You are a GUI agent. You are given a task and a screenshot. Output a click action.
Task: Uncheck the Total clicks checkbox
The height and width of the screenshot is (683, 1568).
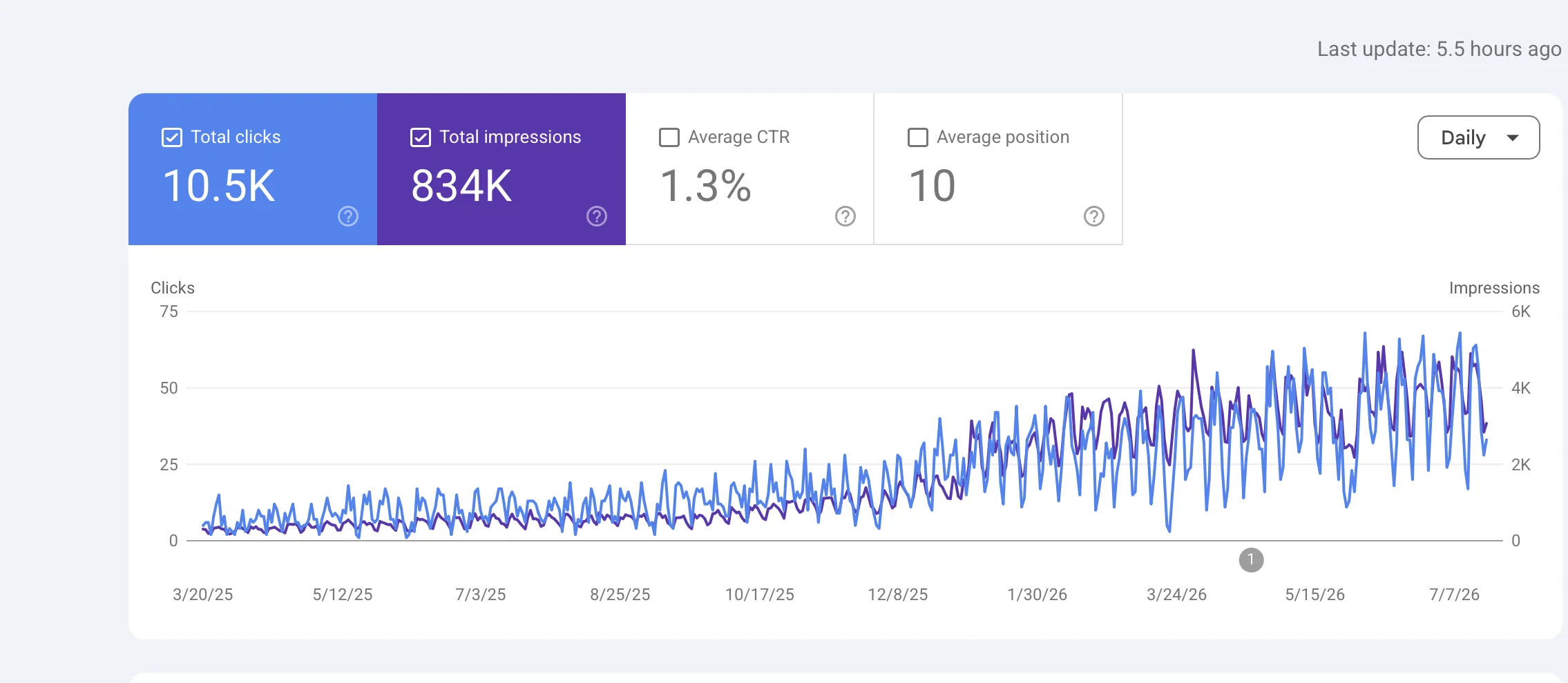[x=172, y=137]
